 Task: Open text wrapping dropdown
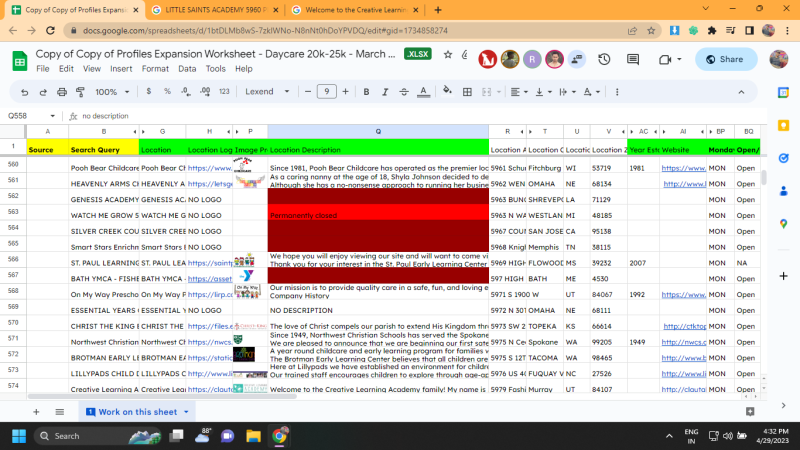[x=567, y=92]
